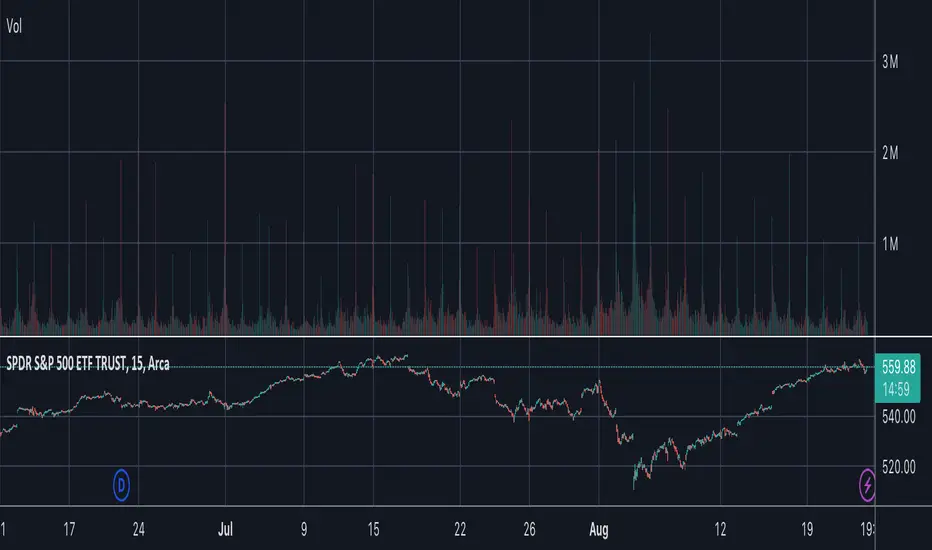Click the Vol indicator label
The image size is (932, 550).
[14, 26]
